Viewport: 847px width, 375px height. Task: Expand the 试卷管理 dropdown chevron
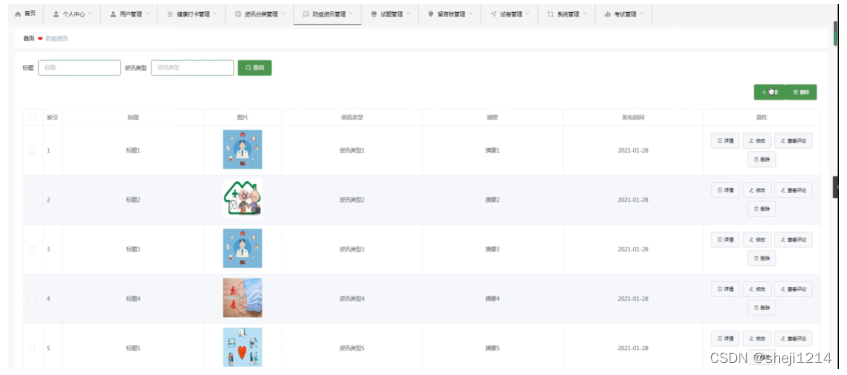[528, 14]
